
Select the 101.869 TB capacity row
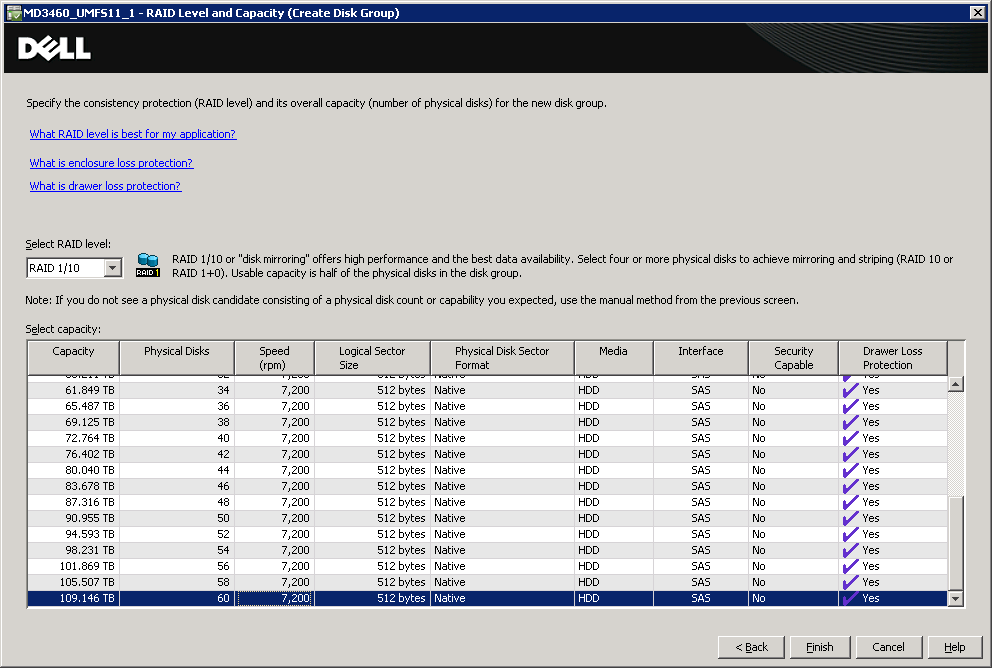point(487,566)
